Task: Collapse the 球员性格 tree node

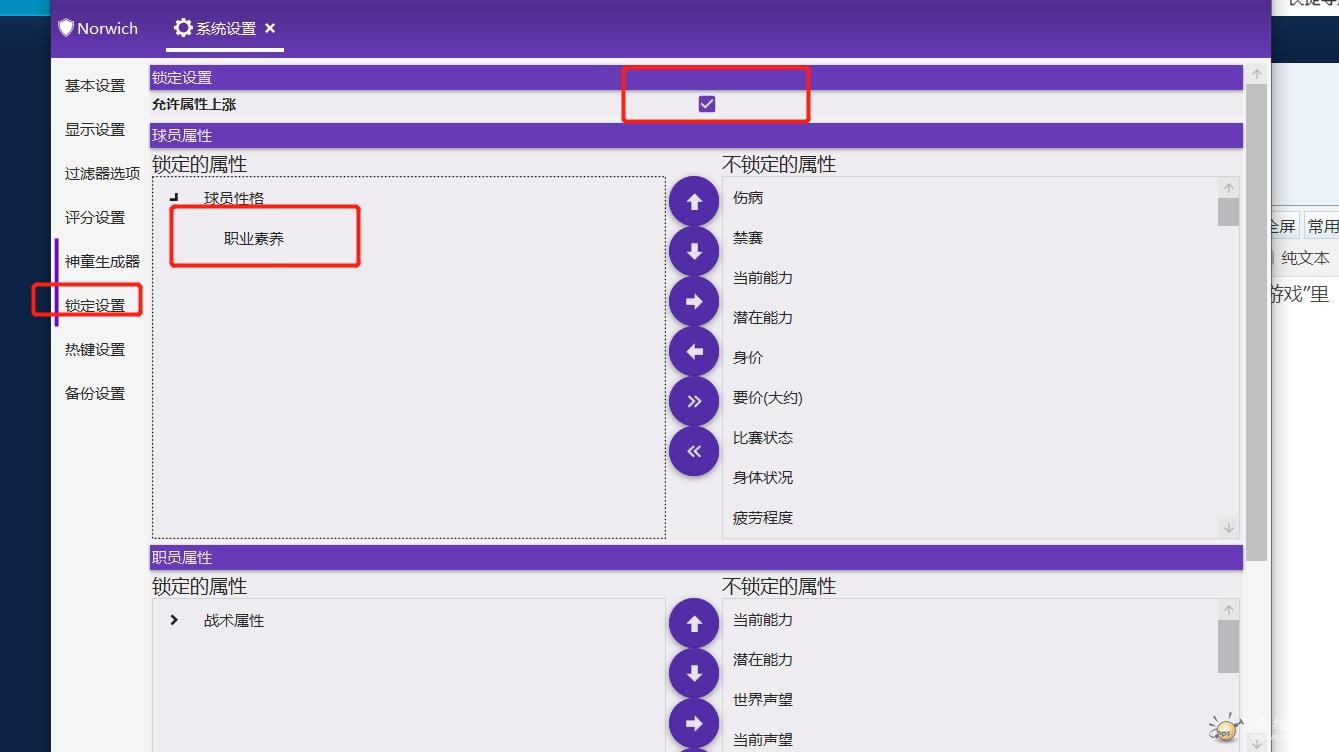Action: (x=174, y=198)
